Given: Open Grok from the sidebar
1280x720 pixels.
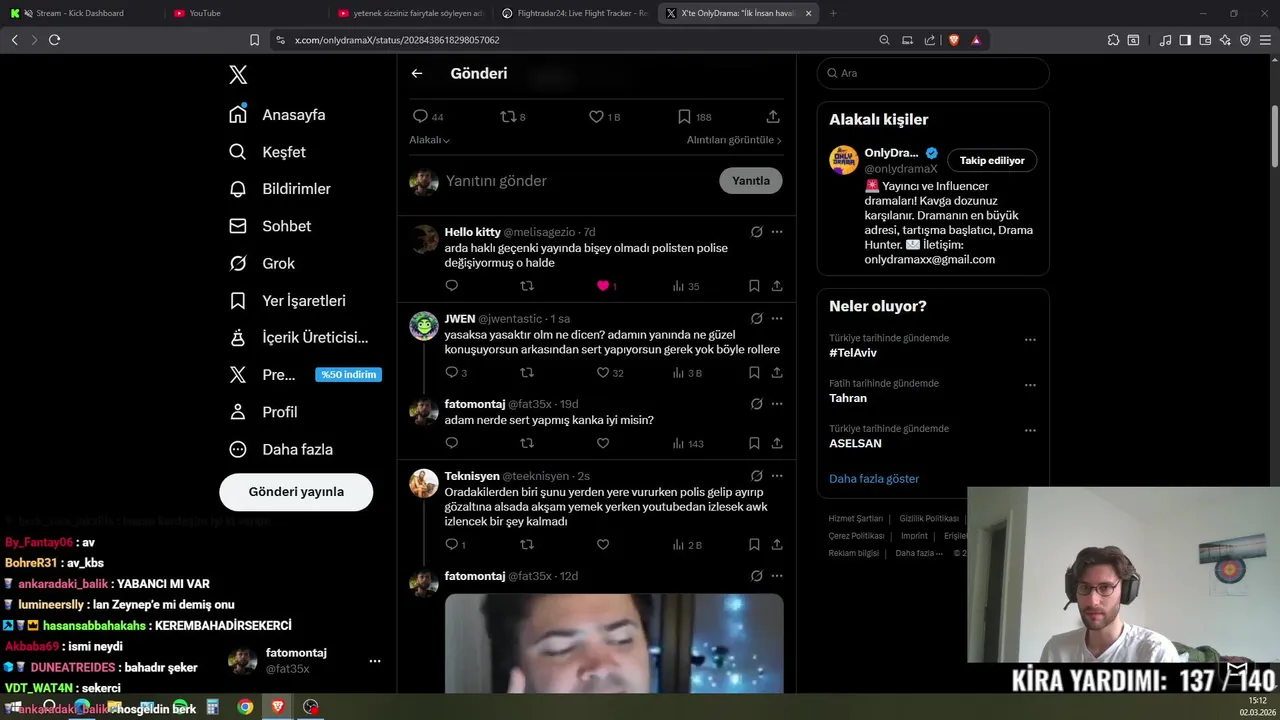Looking at the screenshot, I should click(262, 263).
